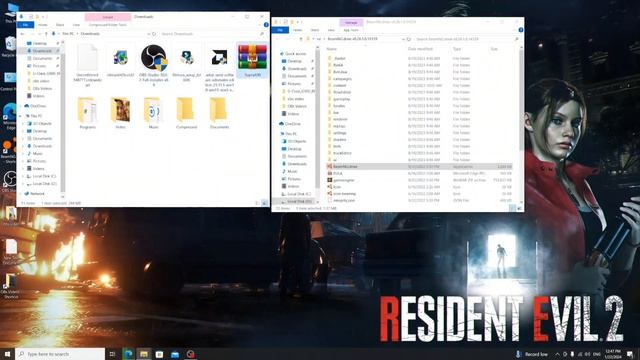Screen dimensions: 640x360
Task: Switch BeamNG window to details view
Action: (x=513, y=208)
